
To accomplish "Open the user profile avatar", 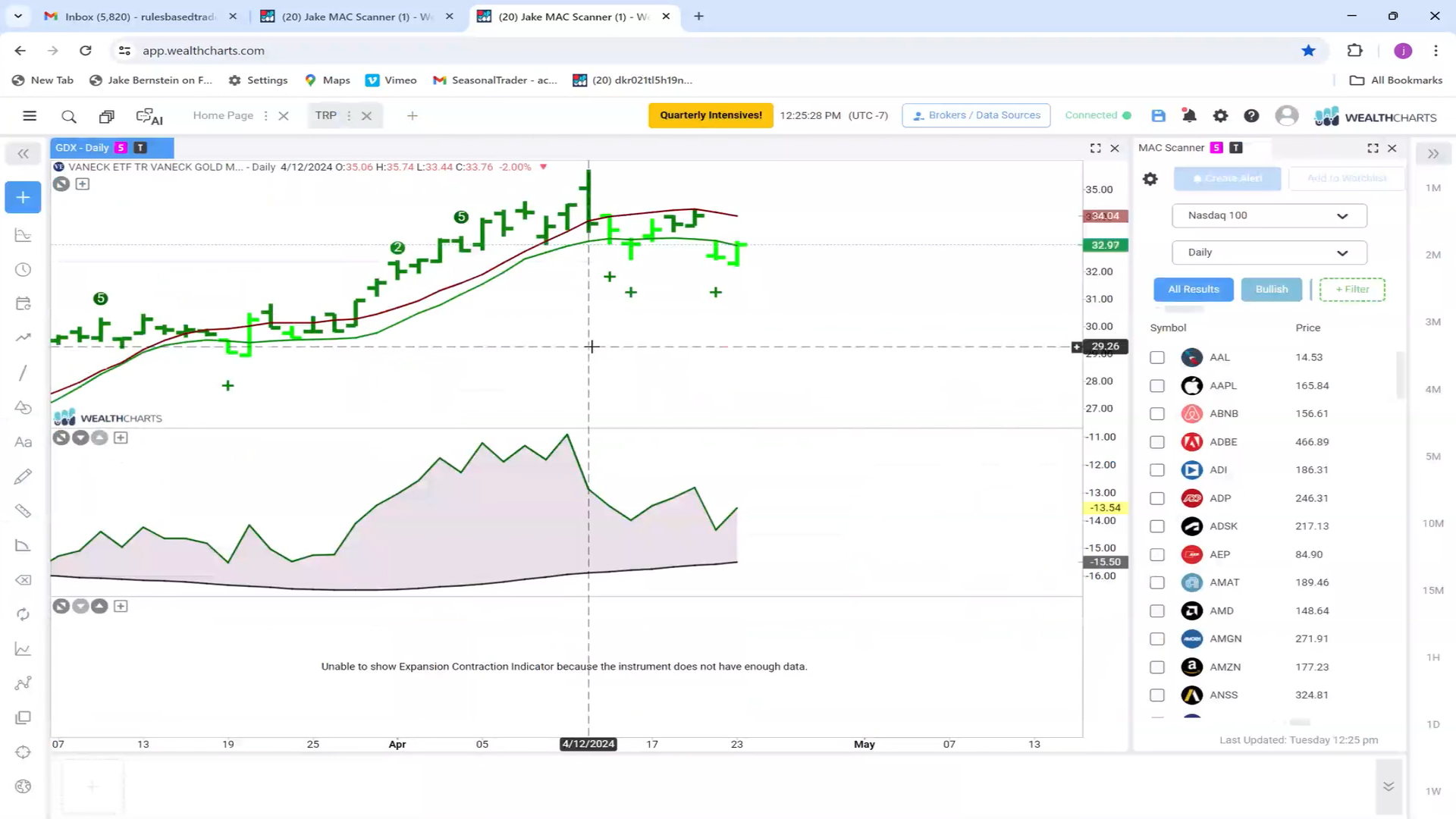I will [x=1286, y=115].
